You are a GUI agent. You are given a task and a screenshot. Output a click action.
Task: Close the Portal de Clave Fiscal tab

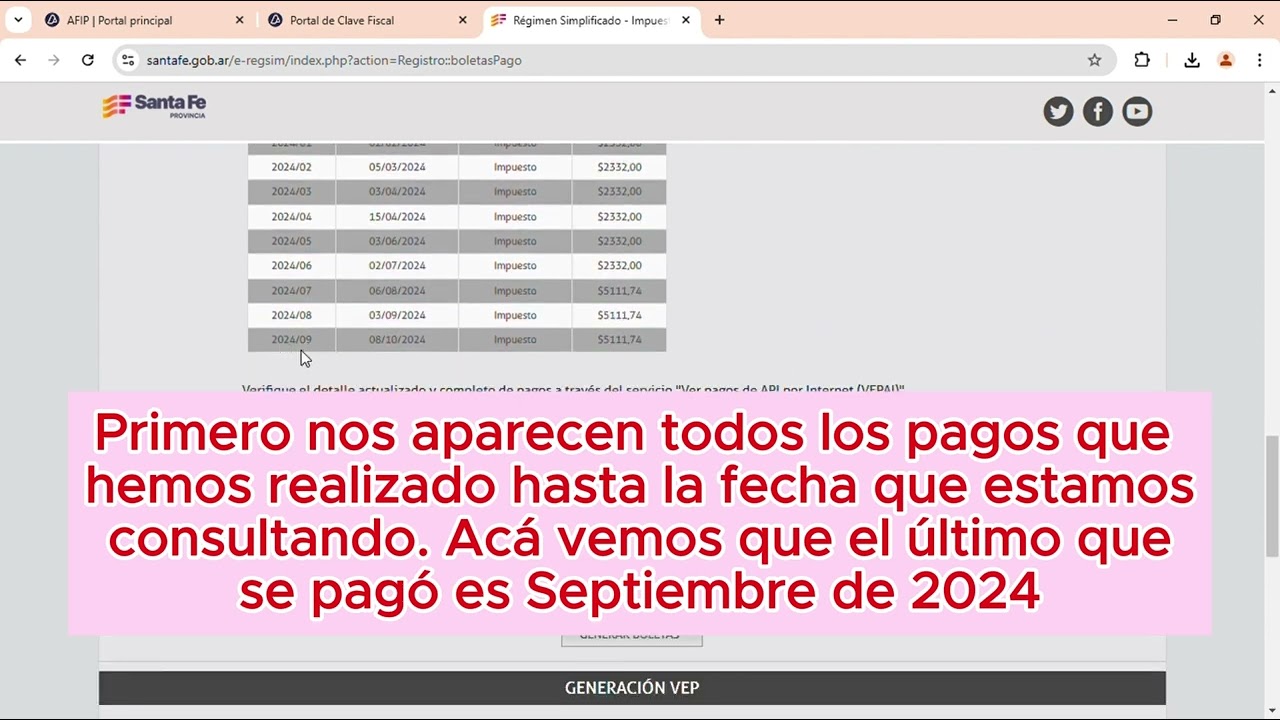[462, 20]
